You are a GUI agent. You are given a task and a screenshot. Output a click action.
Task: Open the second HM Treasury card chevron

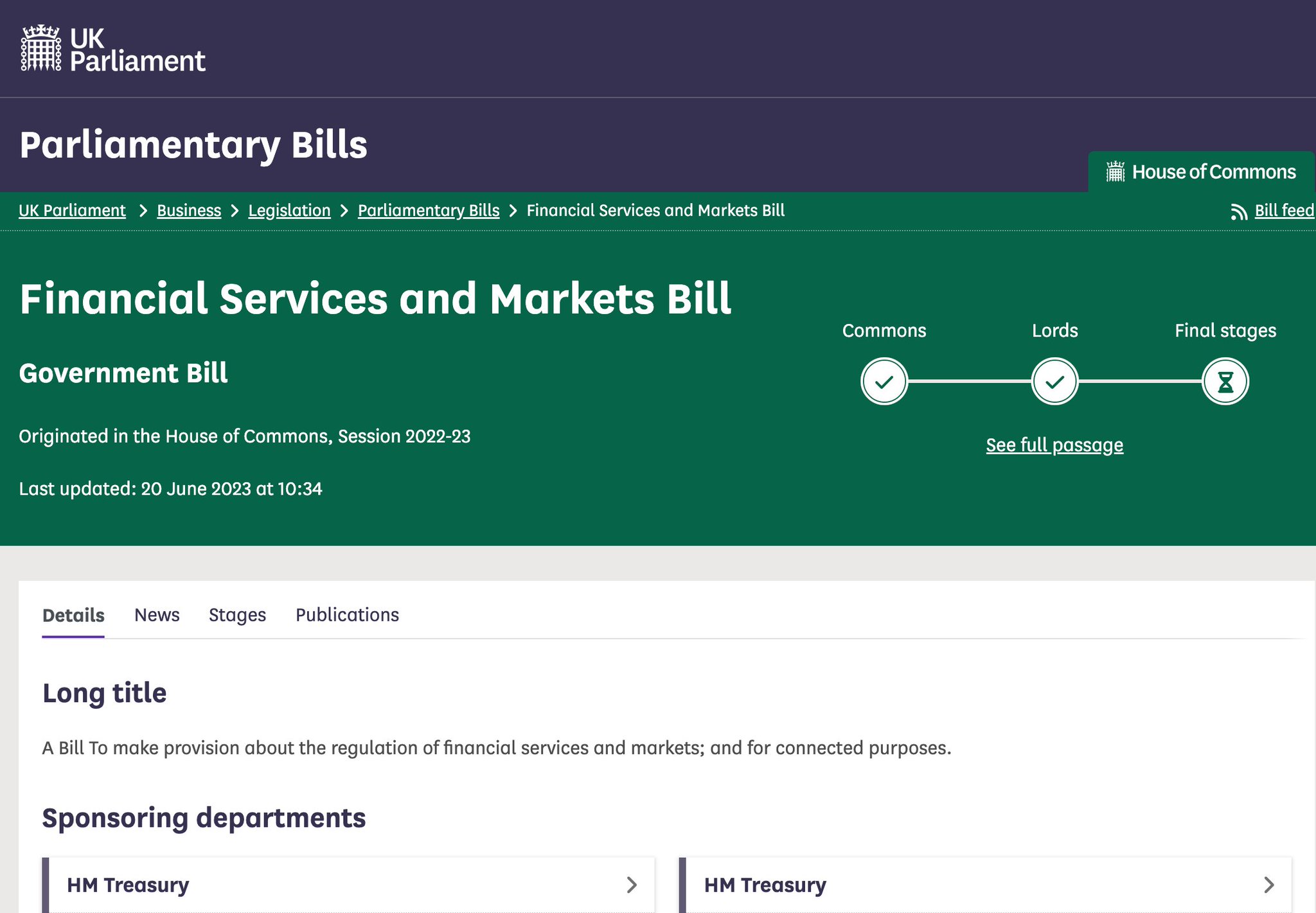[1269, 885]
